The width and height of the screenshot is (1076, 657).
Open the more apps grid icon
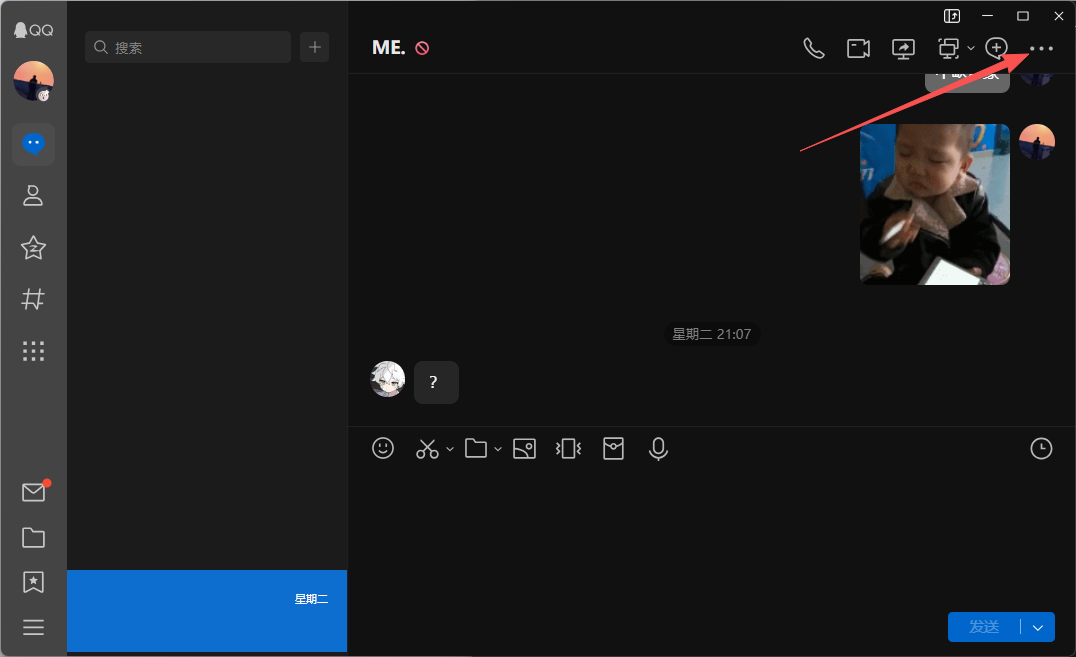33,351
